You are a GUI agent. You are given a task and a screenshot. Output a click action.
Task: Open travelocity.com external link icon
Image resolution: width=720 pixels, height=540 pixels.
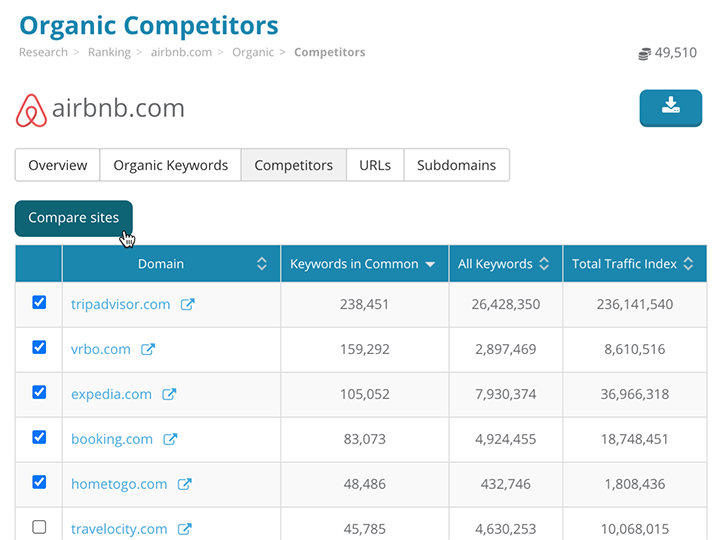pos(184,529)
